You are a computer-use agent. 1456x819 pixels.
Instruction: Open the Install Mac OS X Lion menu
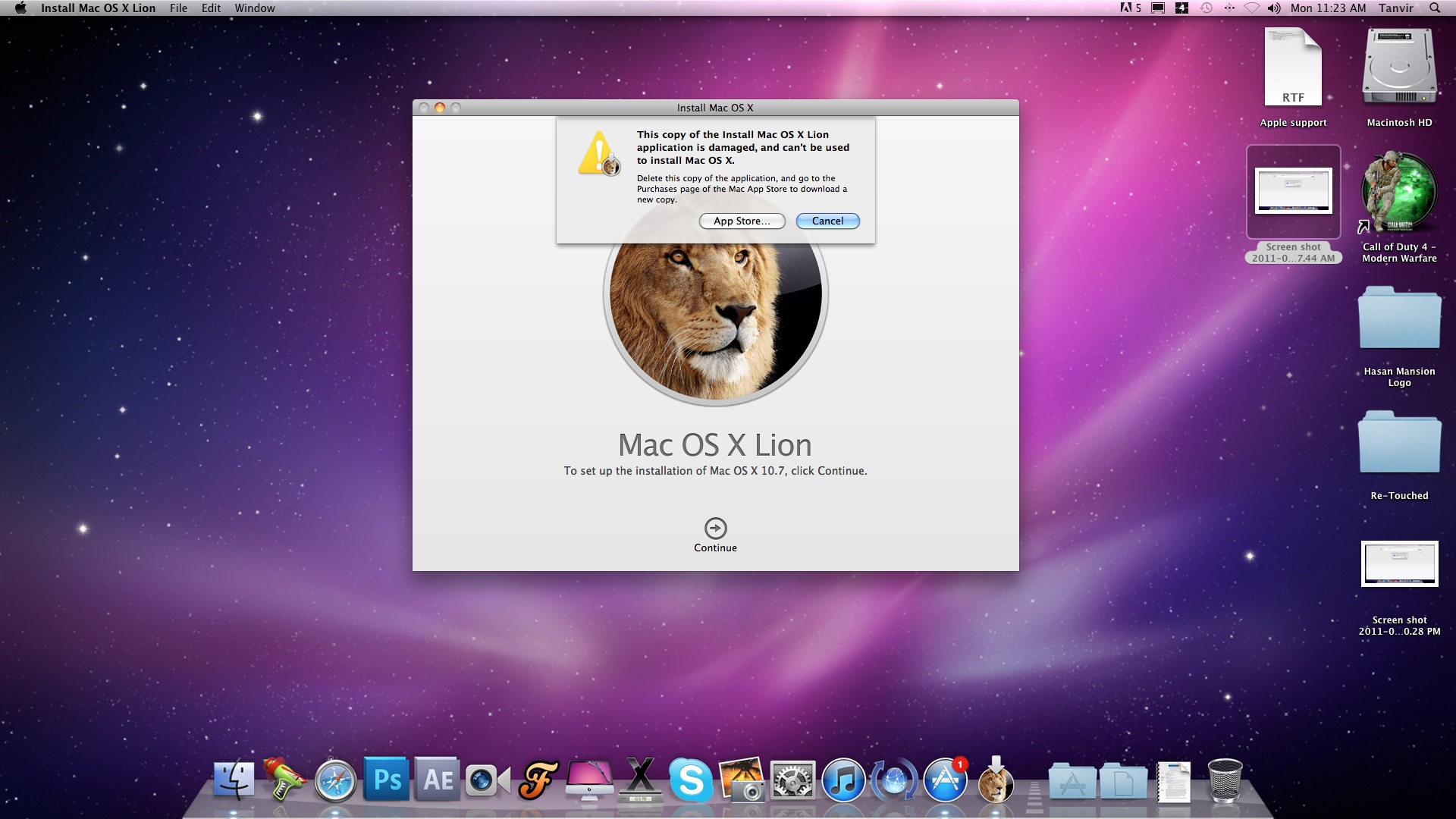[99, 8]
